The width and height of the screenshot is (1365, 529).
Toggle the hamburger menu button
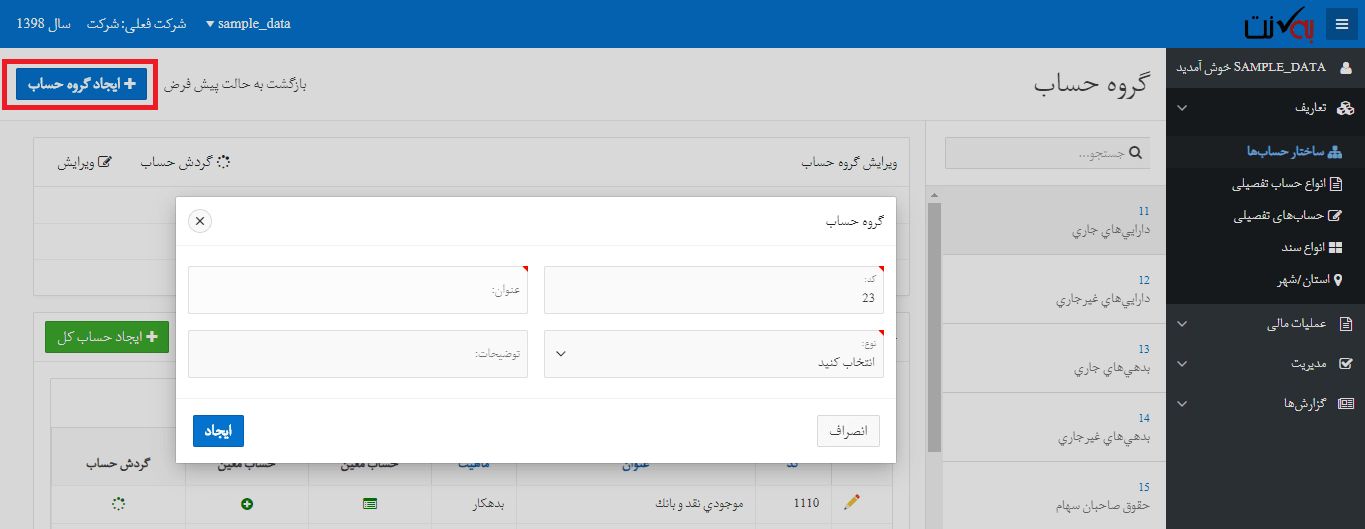coord(1341,24)
